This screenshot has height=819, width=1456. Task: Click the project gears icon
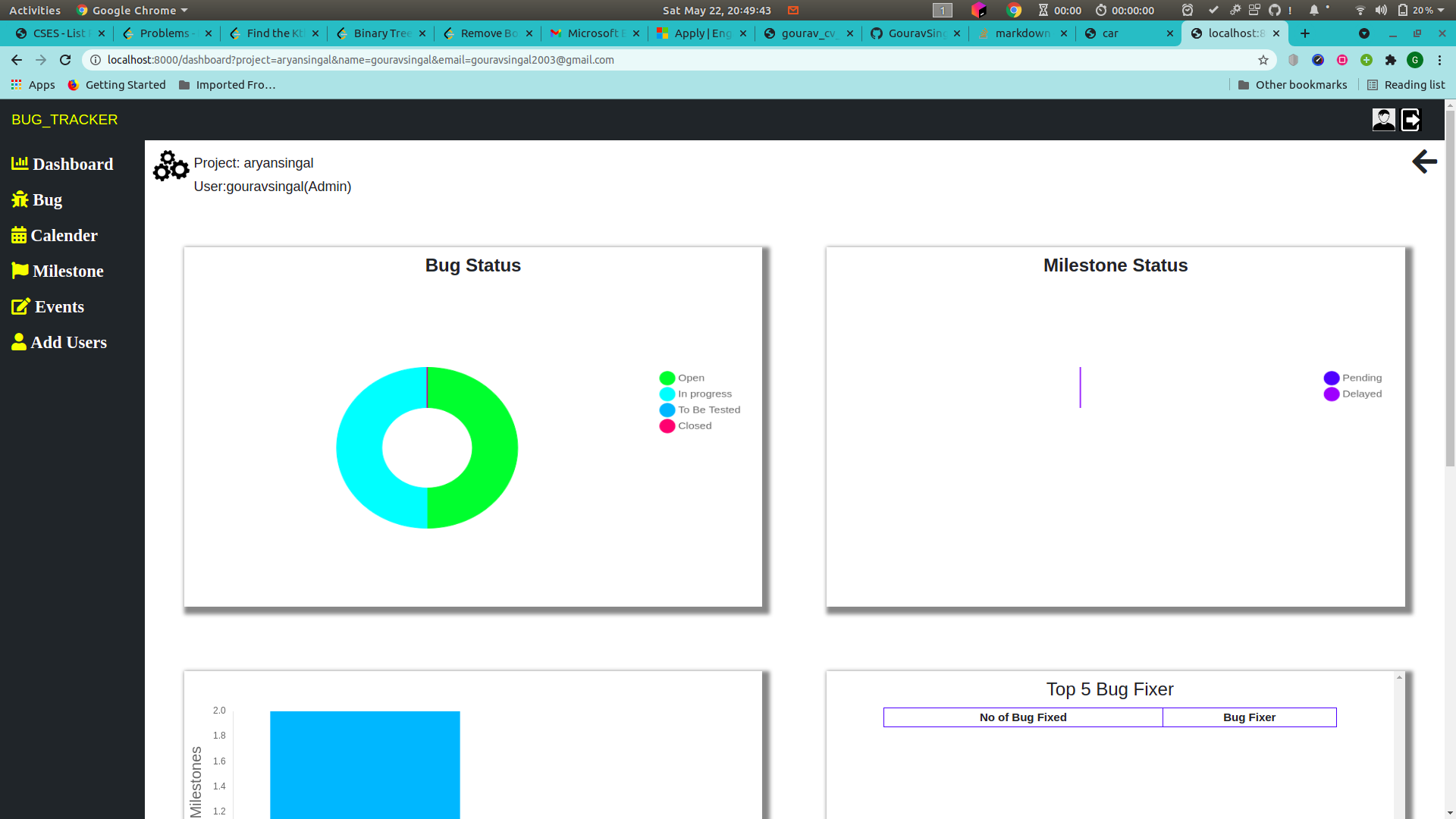tap(171, 165)
